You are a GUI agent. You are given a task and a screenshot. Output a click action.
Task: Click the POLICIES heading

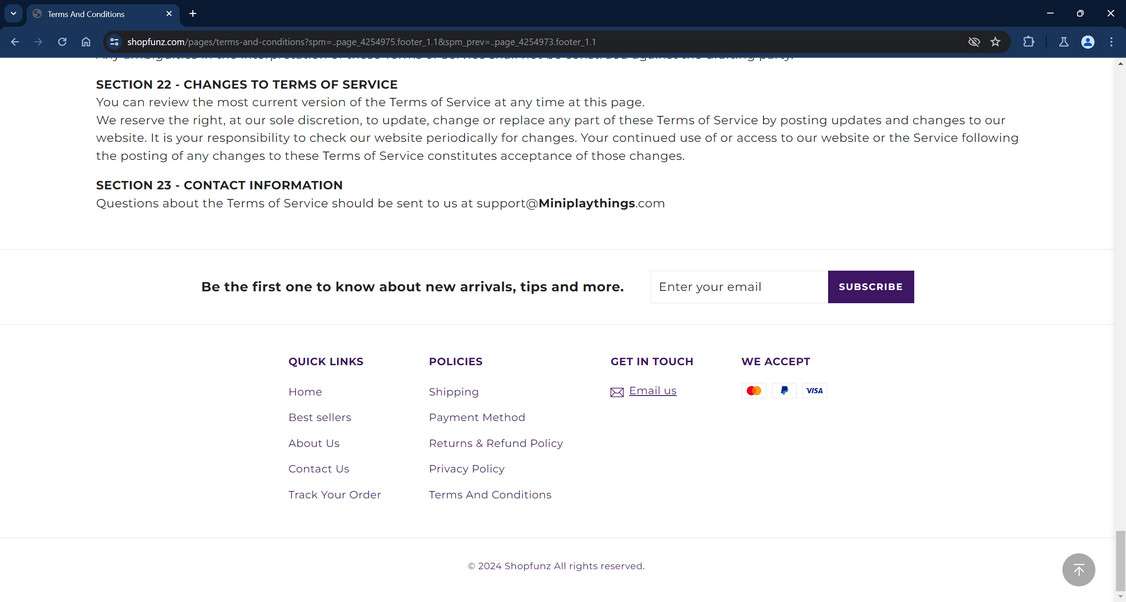pos(455,361)
